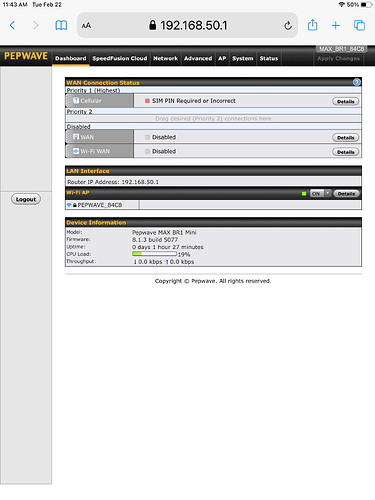Click the WAN ethernet connection icon

tap(76, 137)
